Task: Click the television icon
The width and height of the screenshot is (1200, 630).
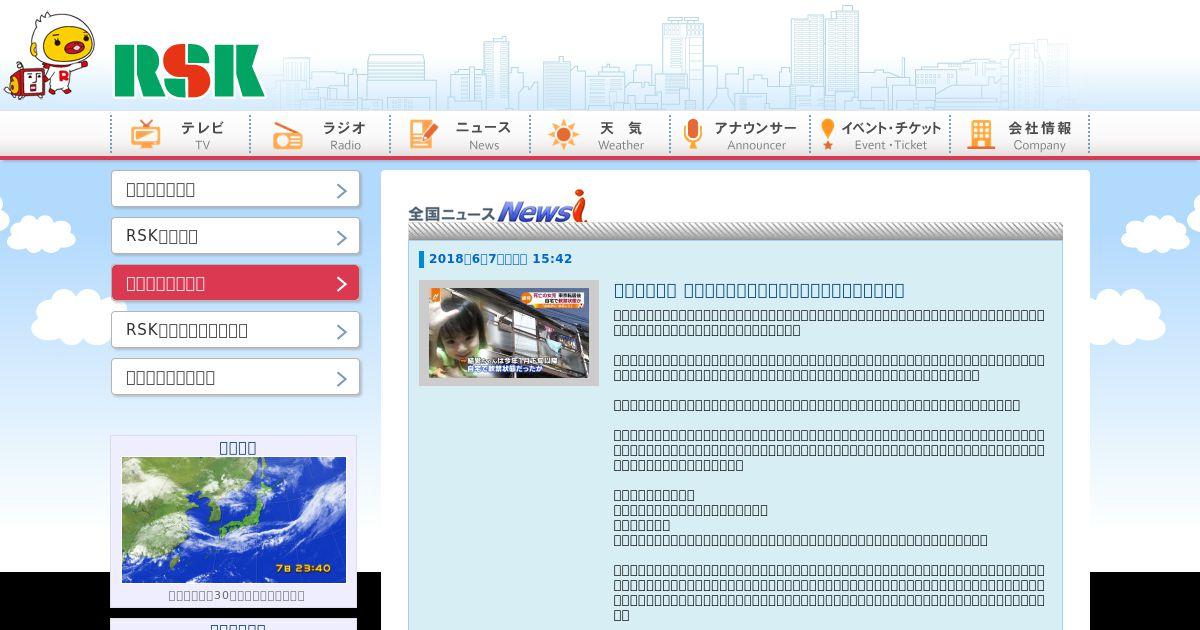Action: (146, 134)
